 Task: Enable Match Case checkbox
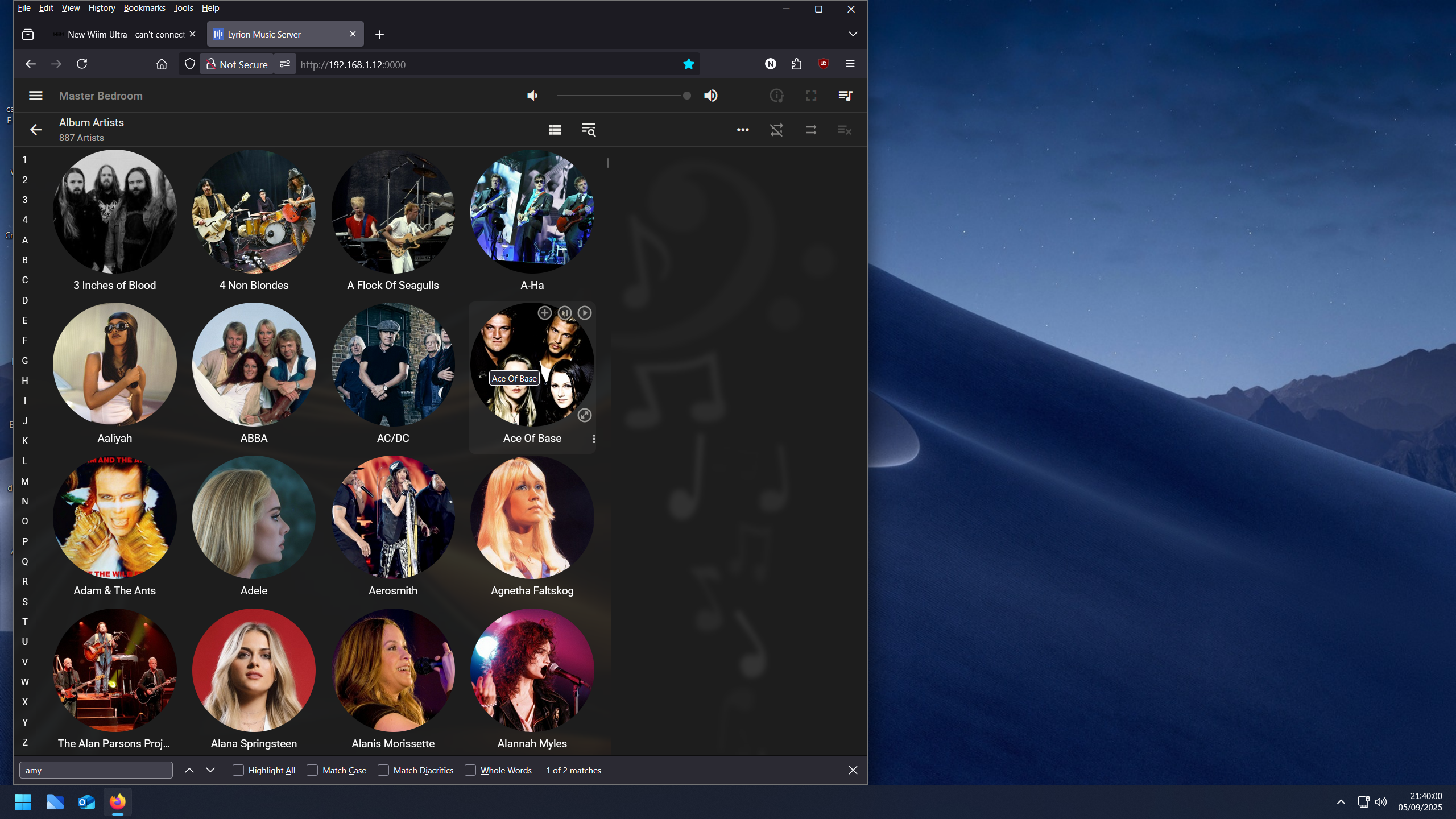click(312, 770)
